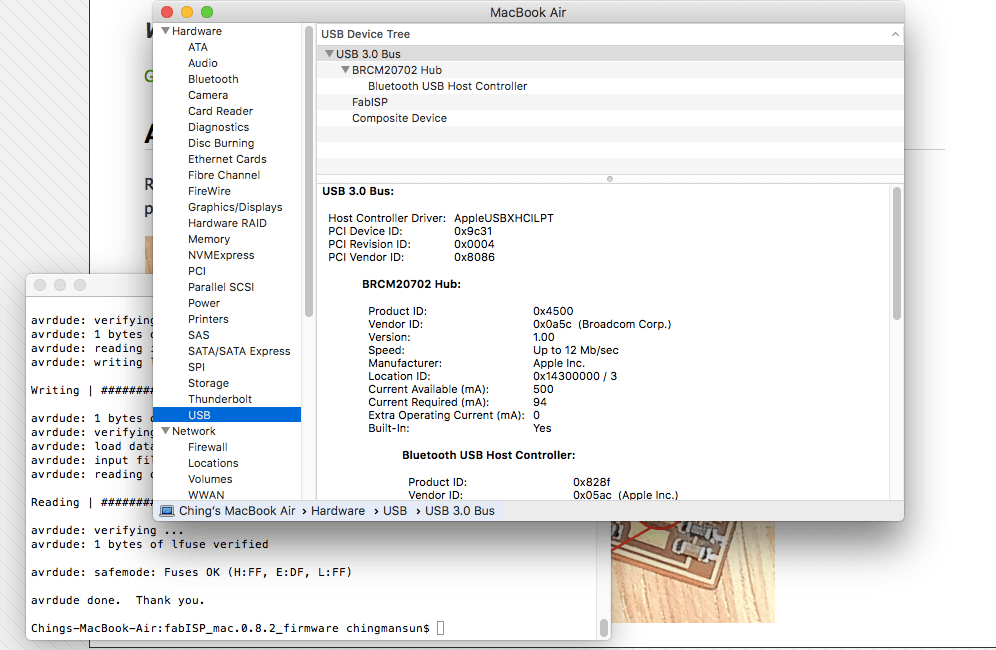Select the highlighted USB sidebar item
Image resolution: width=996 pixels, height=650 pixels.
pos(227,415)
